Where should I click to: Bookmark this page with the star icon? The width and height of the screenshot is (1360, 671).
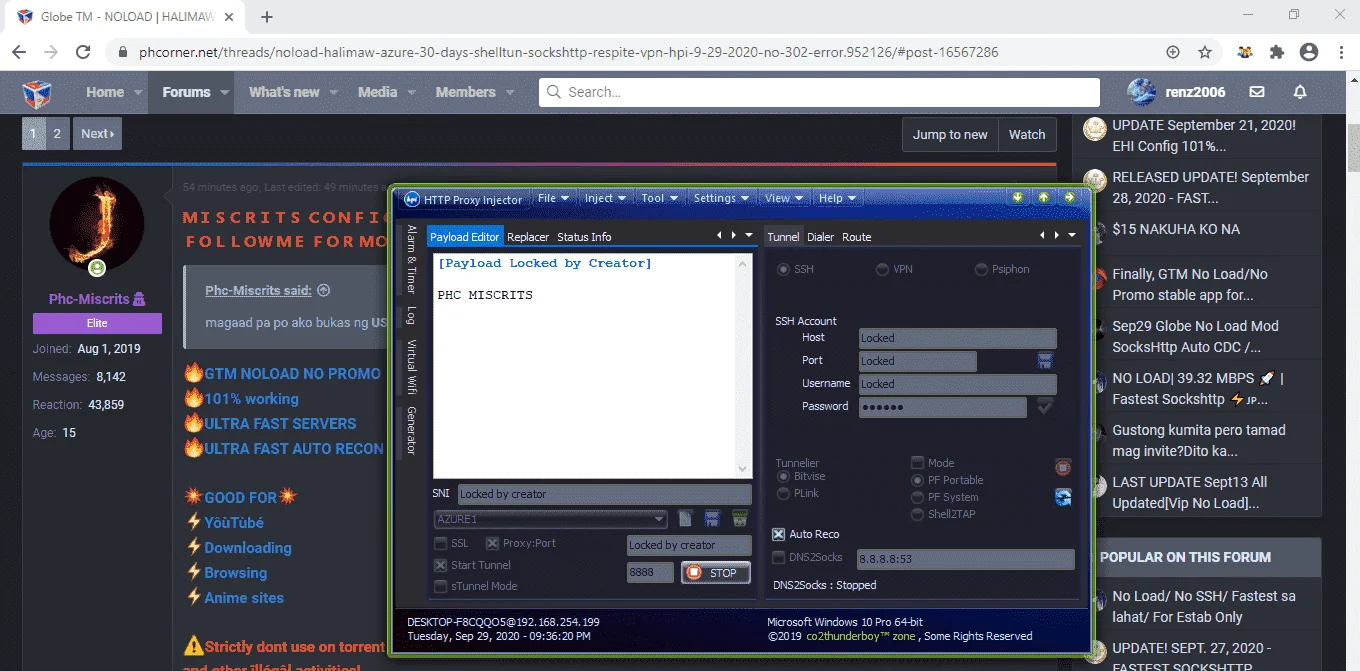click(1205, 52)
